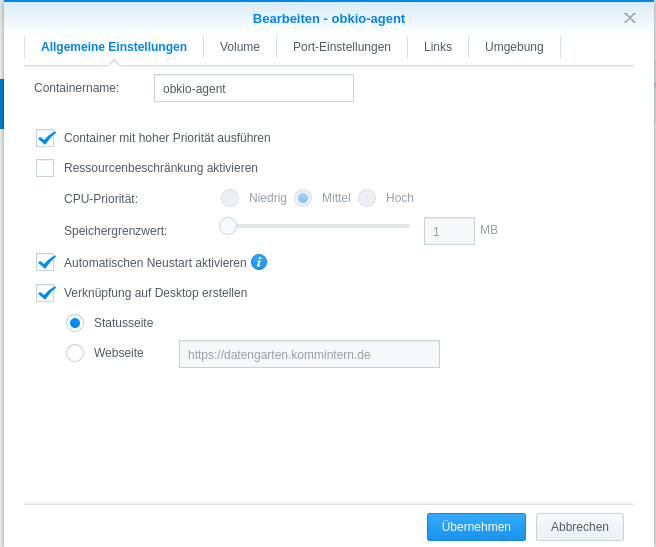The width and height of the screenshot is (656, 547).
Task: Close the Bearbeiten dialog with the X icon
Action: pos(630,18)
